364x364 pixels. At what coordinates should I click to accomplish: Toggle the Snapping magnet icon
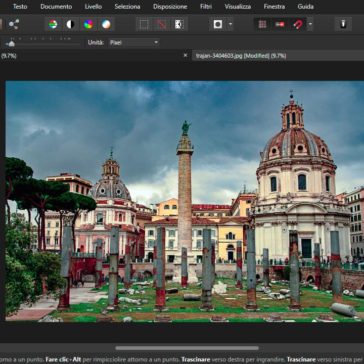tap(298, 24)
